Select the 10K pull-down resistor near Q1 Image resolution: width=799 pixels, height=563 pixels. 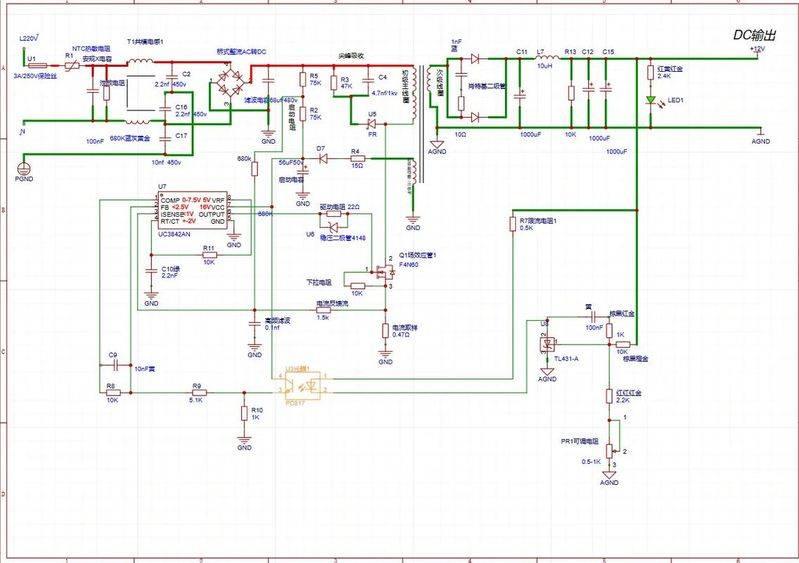(358, 286)
